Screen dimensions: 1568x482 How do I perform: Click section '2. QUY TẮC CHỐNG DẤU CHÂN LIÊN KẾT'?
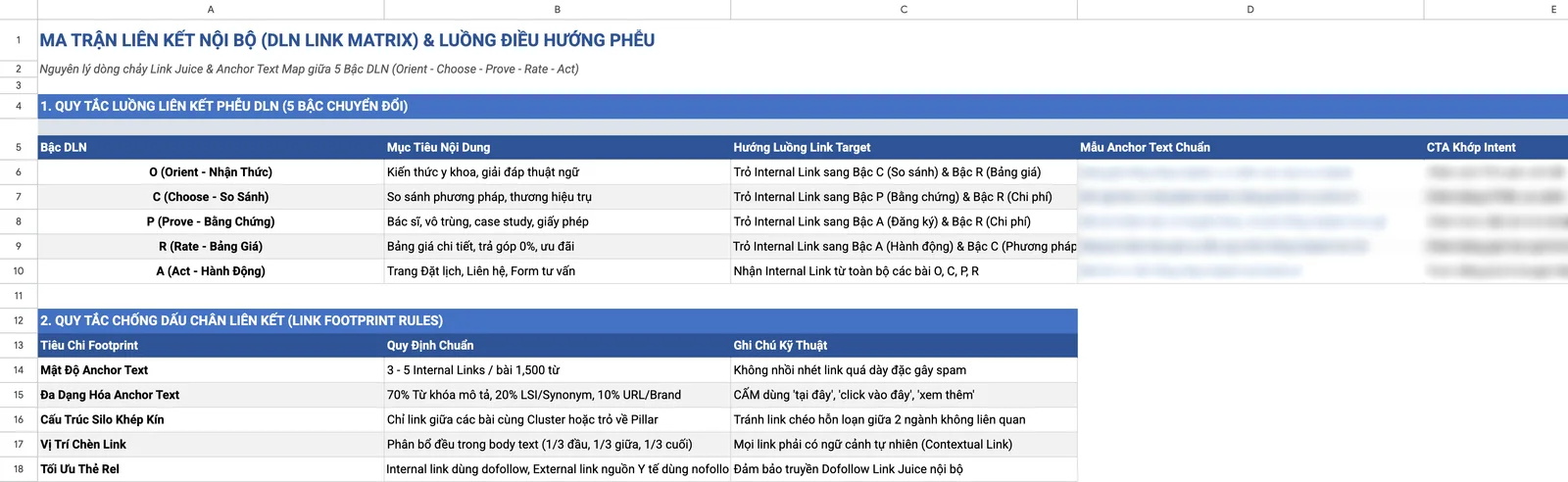tap(558, 320)
